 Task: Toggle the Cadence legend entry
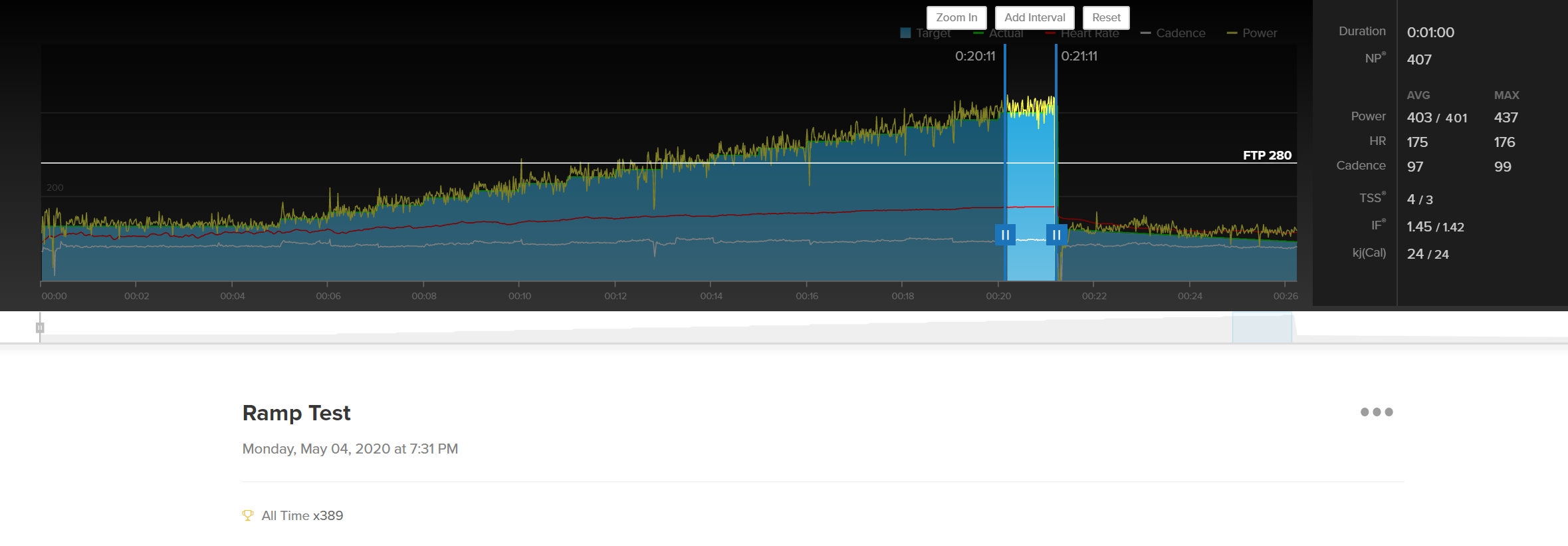pyautogui.click(x=1173, y=33)
